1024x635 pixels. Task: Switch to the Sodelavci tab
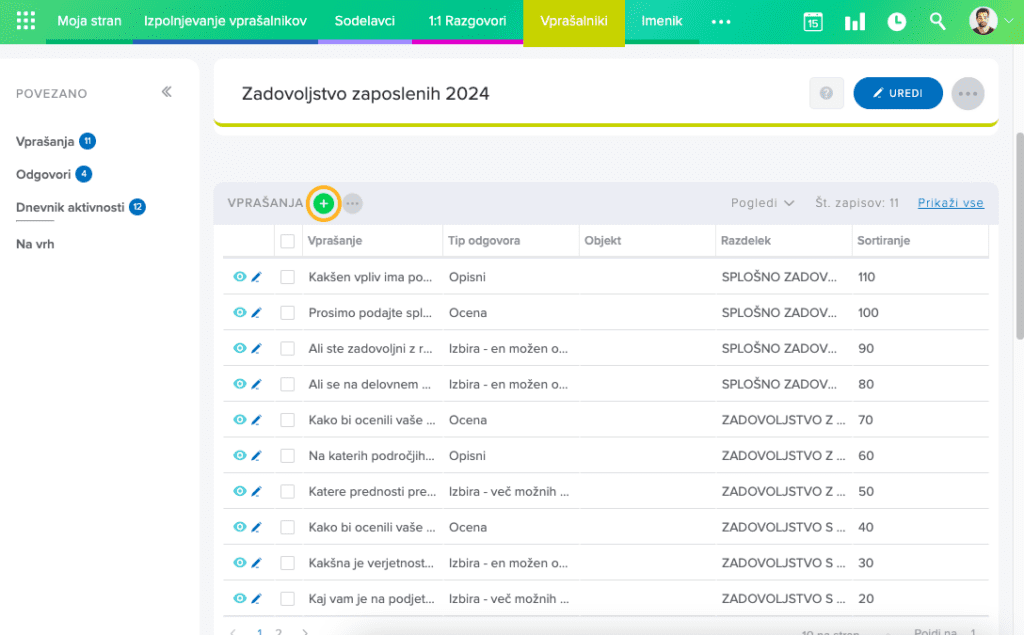364,21
